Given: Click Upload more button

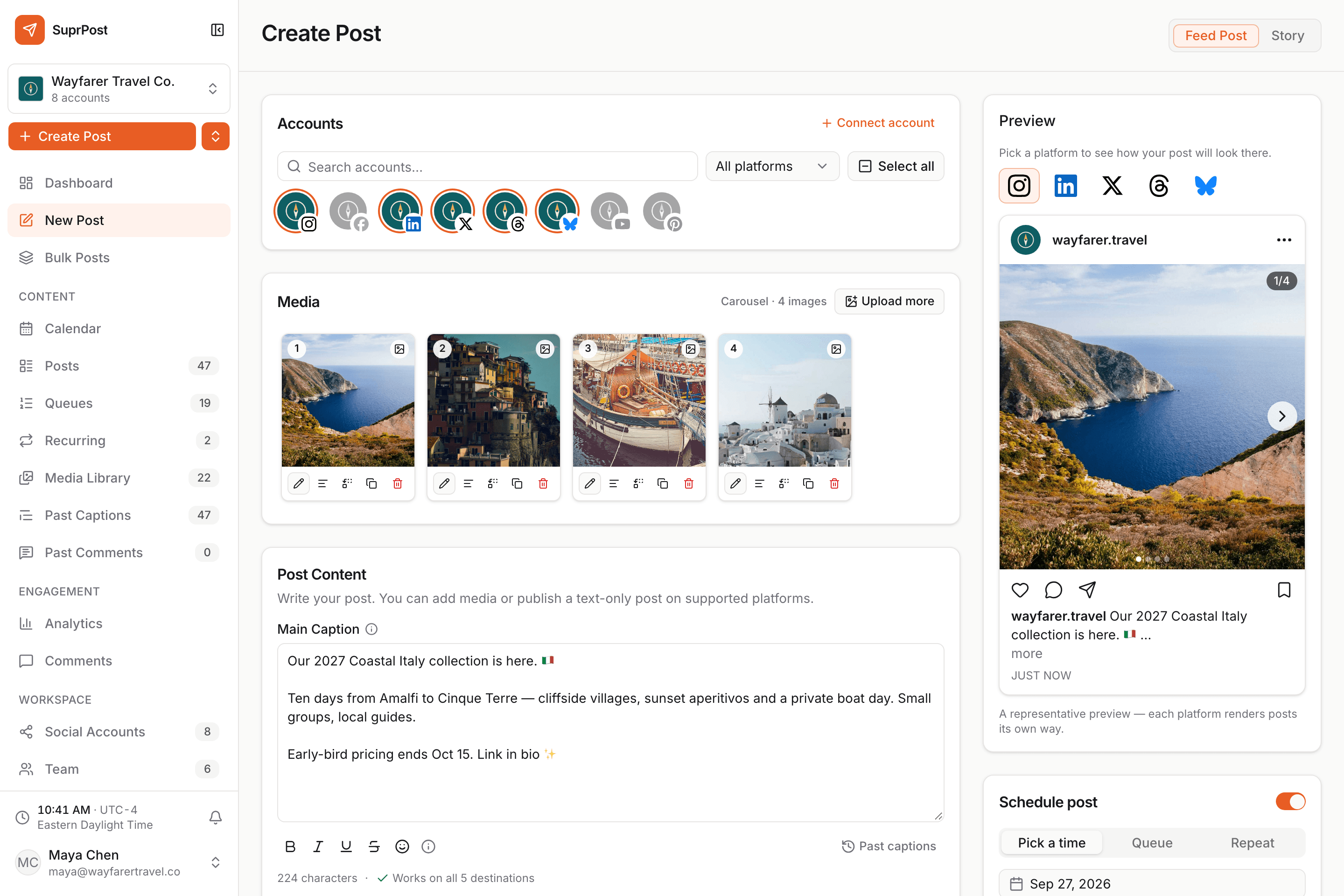Looking at the screenshot, I should [x=889, y=301].
